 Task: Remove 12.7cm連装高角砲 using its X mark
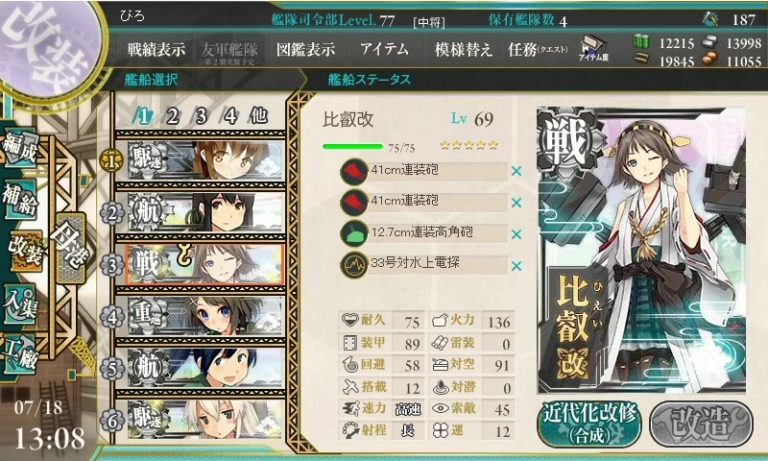tap(516, 234)
